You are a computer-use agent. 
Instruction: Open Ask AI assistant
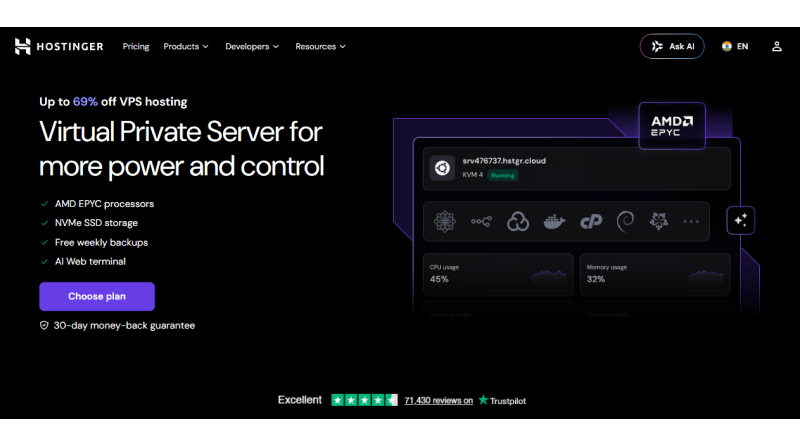point(672,46)
